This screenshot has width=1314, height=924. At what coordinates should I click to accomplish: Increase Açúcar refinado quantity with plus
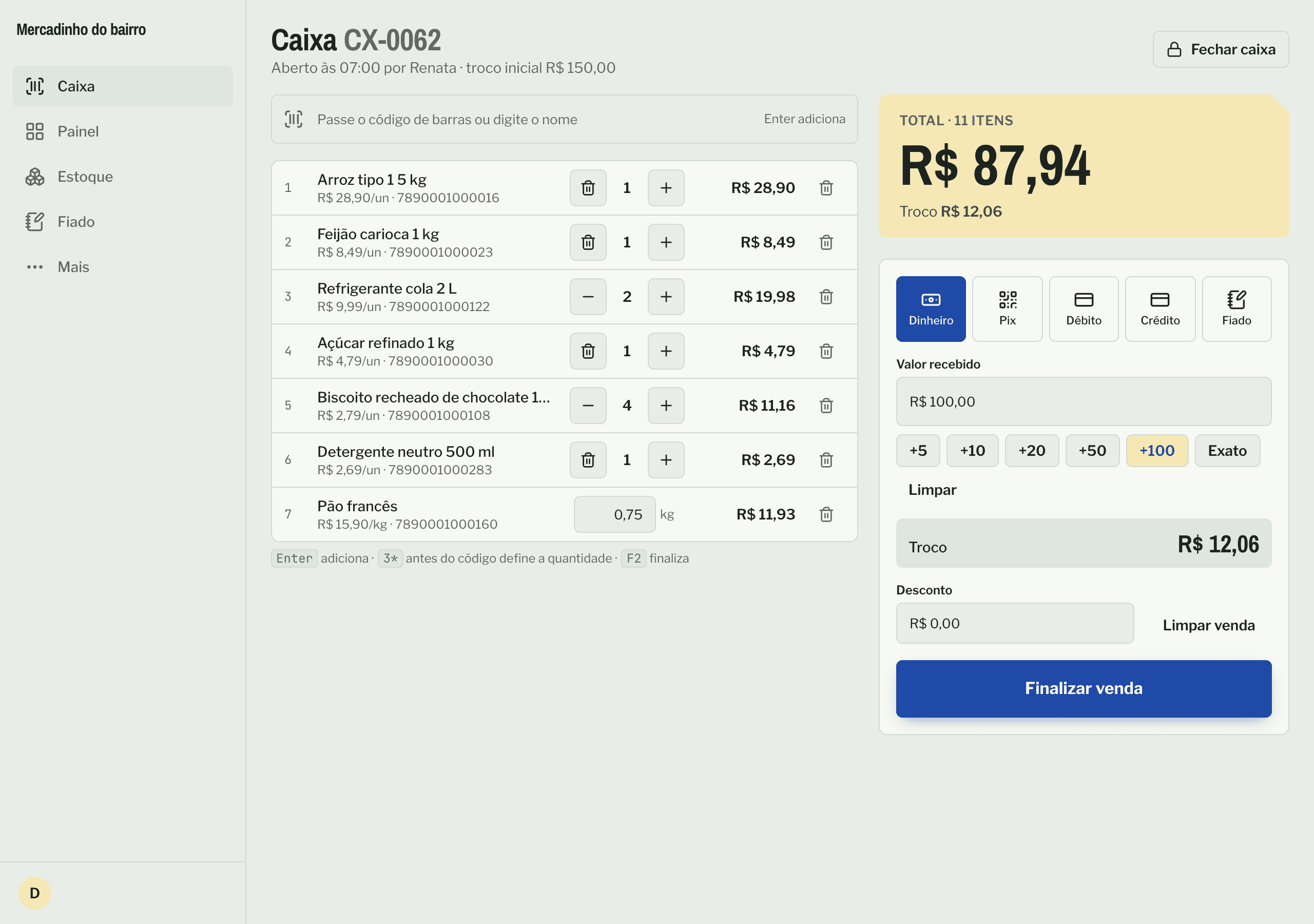click(666, 351)
